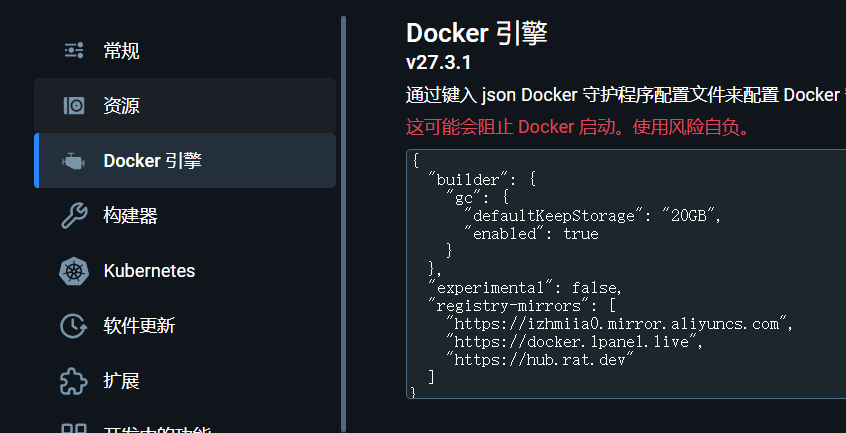Click the v27.3.1 version text
846x433 pixels.
(x=439, y=63)
